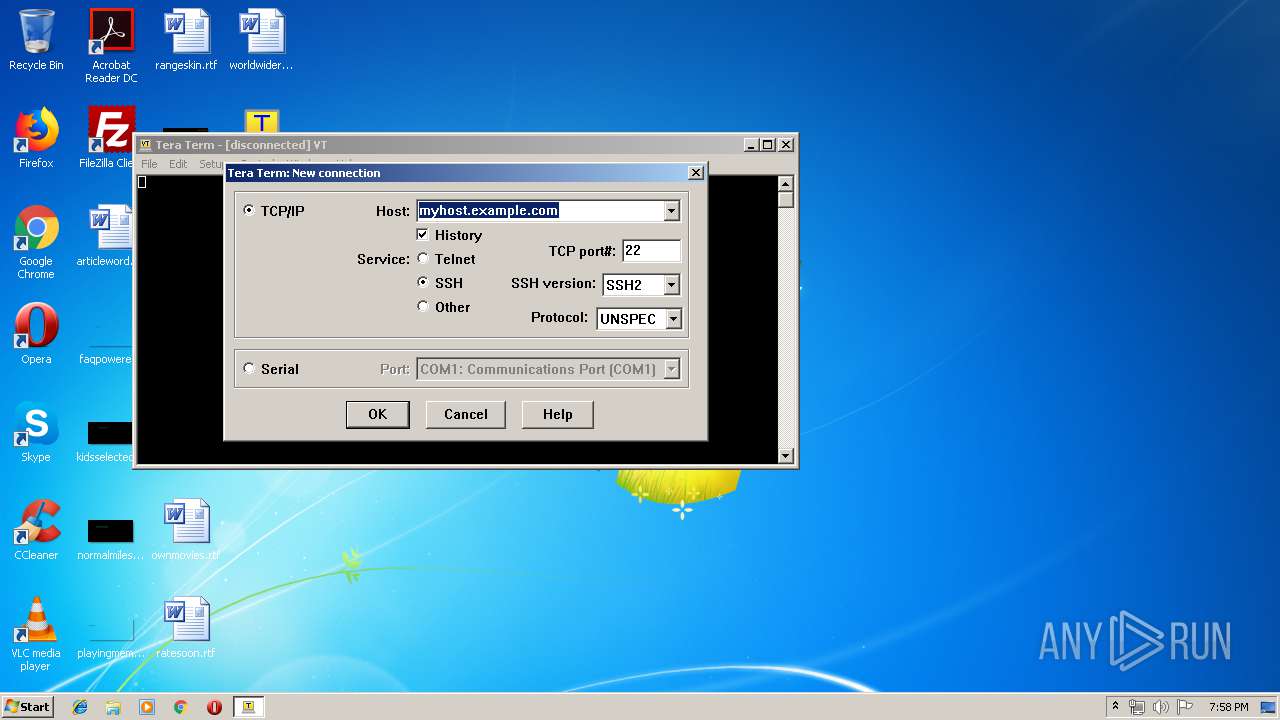Choose Other as the service
Image resolution: width=1280 pixels, height=720 pixels.
(423, 307)
